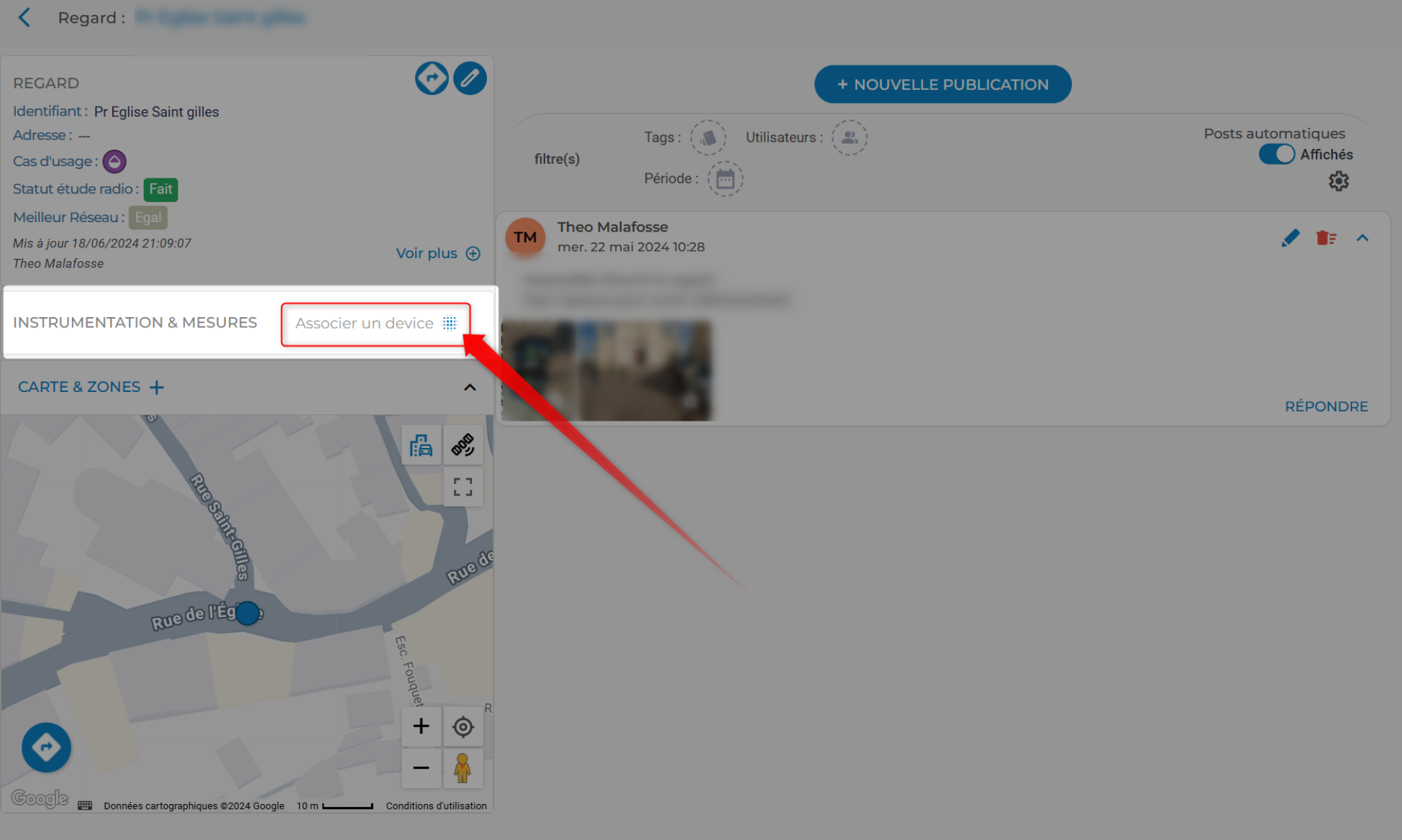This screenshot has width=1402, height=840.
Task: Click the back arrow next to Regard
Action: (x=24, y=17)
